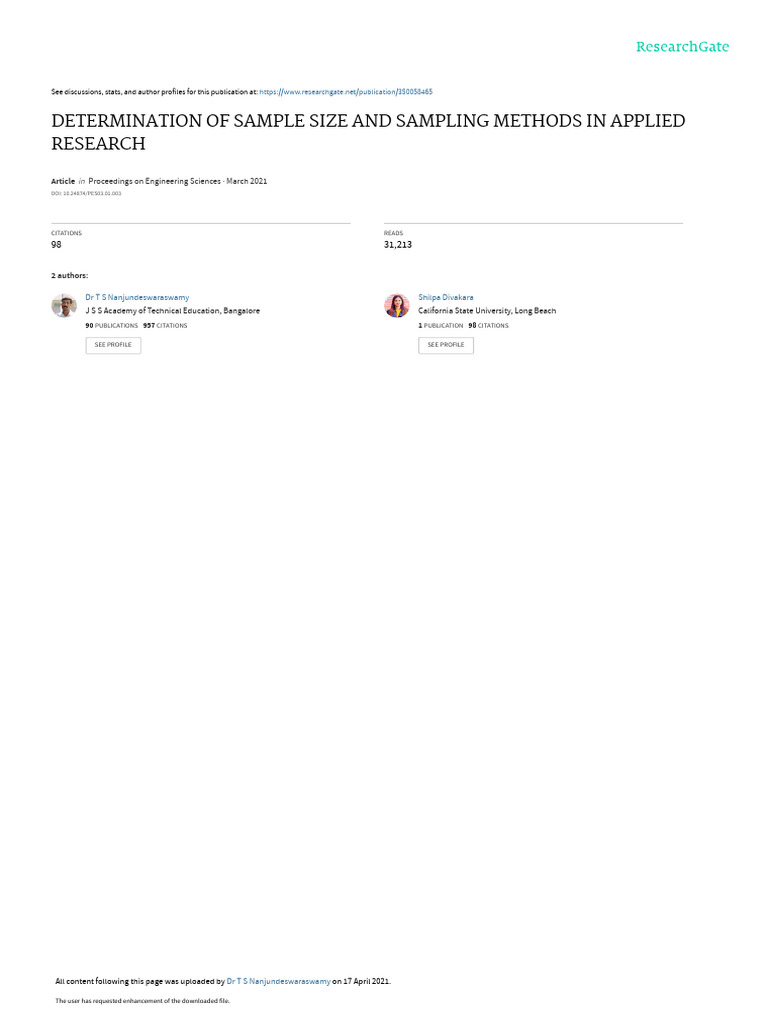This screenshot has width=768, height=1024.
Task: Open the uploader's name link in footer
Action: pyautogui.click(x=278, y=981)
